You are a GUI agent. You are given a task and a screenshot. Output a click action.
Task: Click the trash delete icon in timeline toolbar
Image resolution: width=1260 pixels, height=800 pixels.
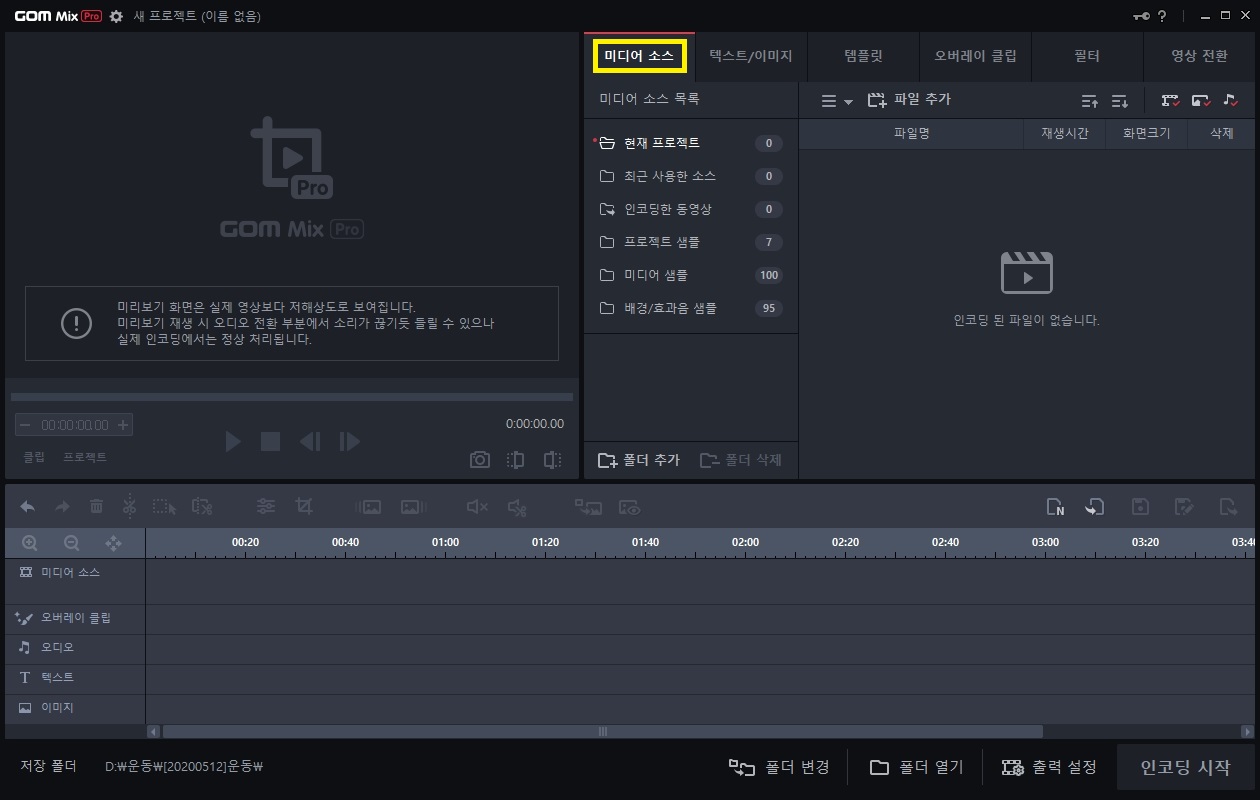(x=96, y=507)
